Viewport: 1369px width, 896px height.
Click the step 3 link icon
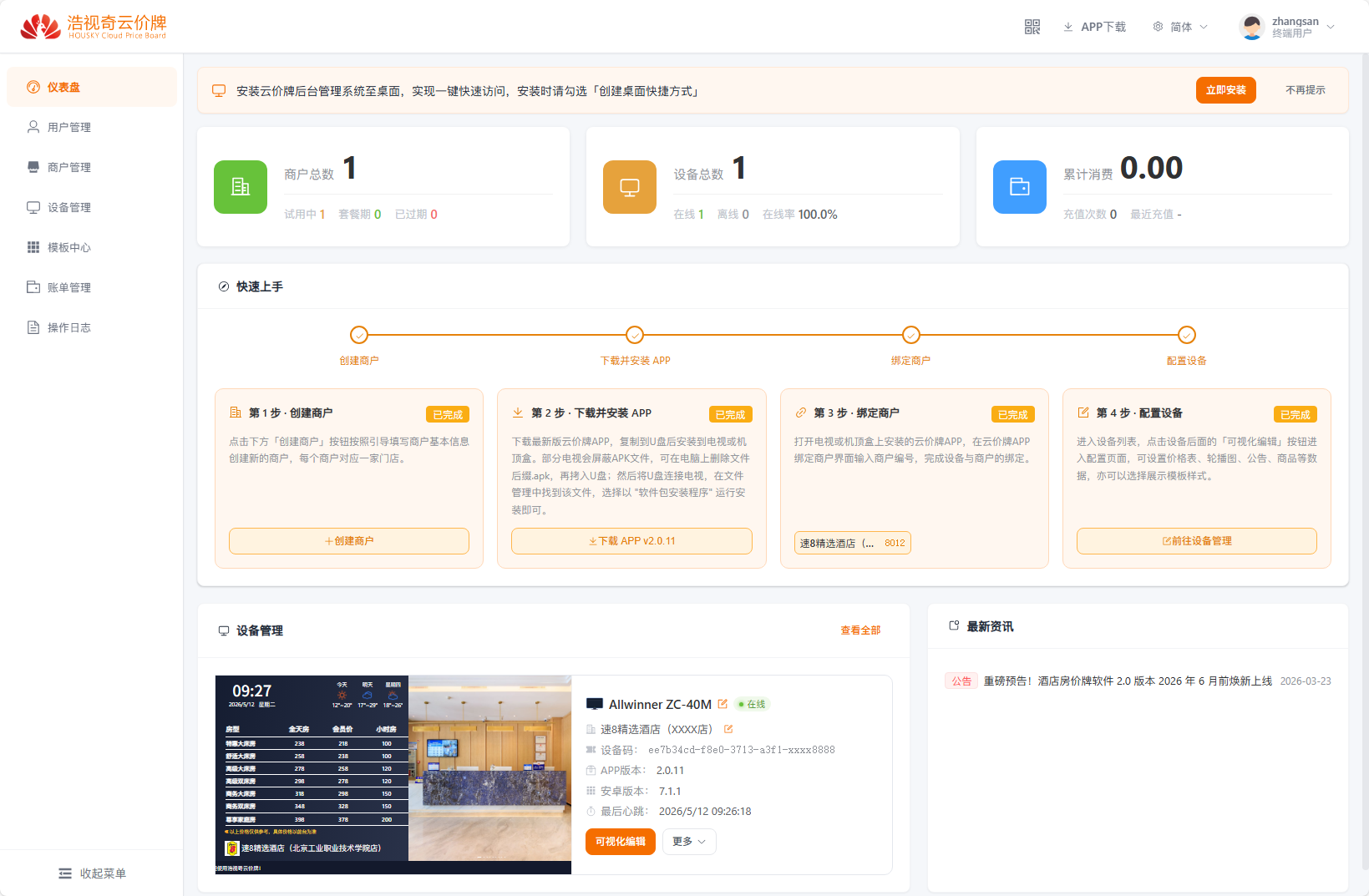(x=801, y=413)
